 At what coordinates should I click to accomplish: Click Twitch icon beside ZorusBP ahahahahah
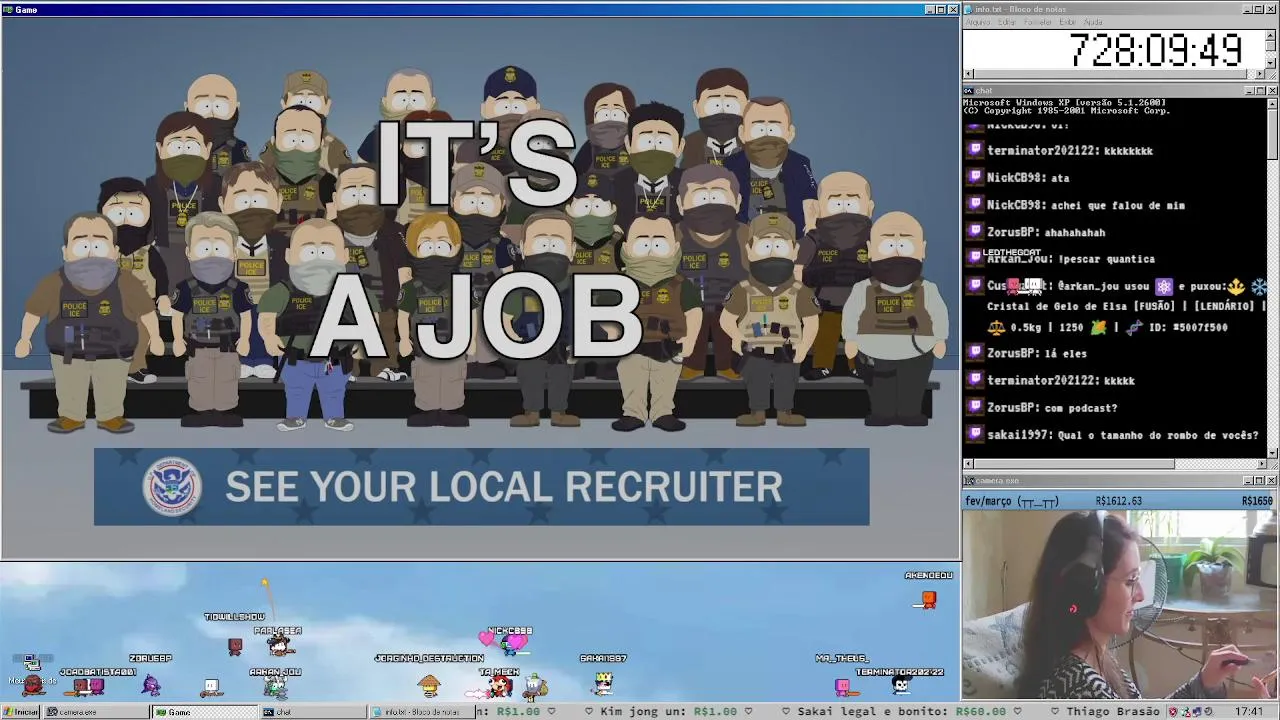click(x=975, y=231)
